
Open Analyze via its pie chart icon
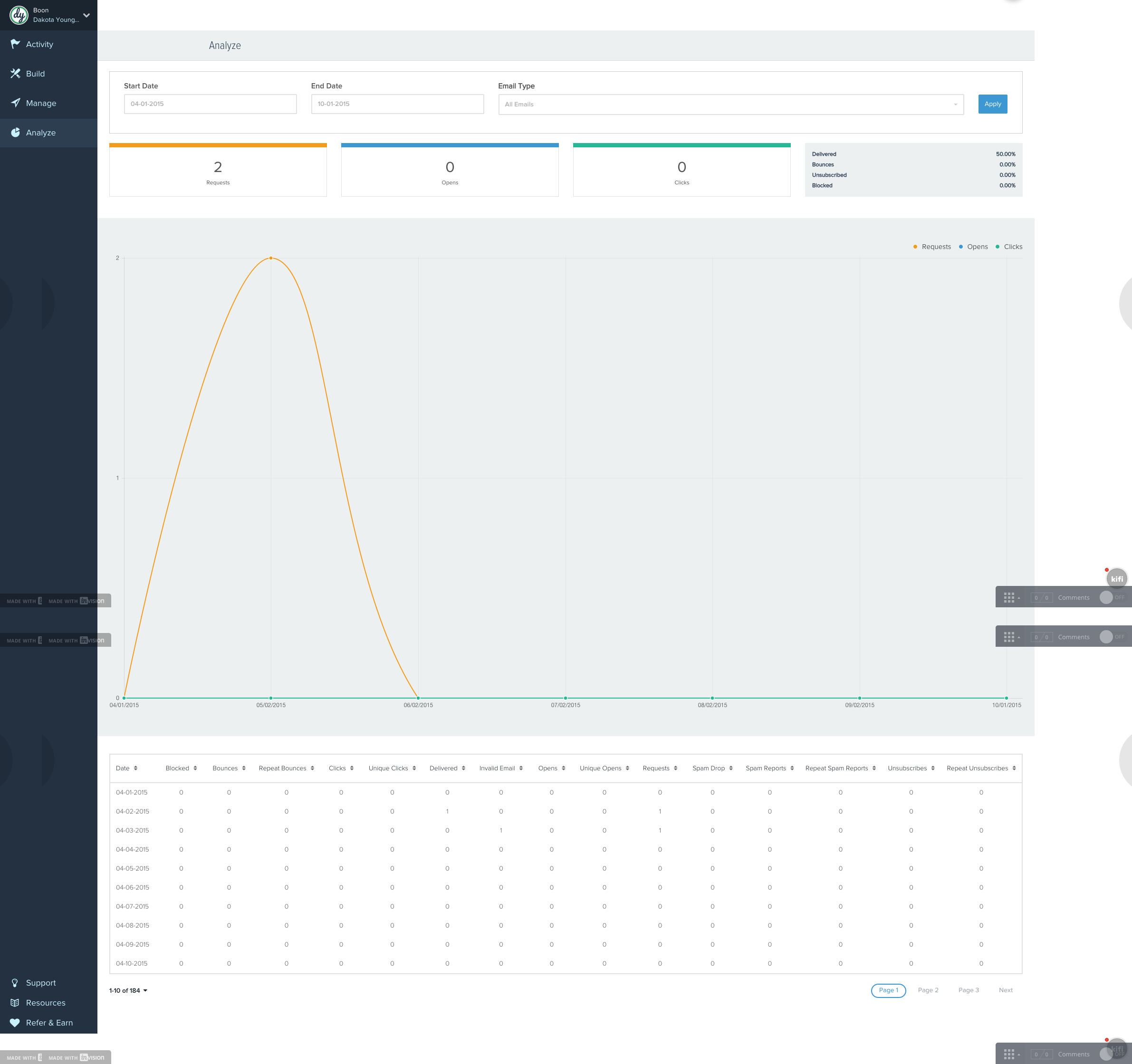click(15, 133)
